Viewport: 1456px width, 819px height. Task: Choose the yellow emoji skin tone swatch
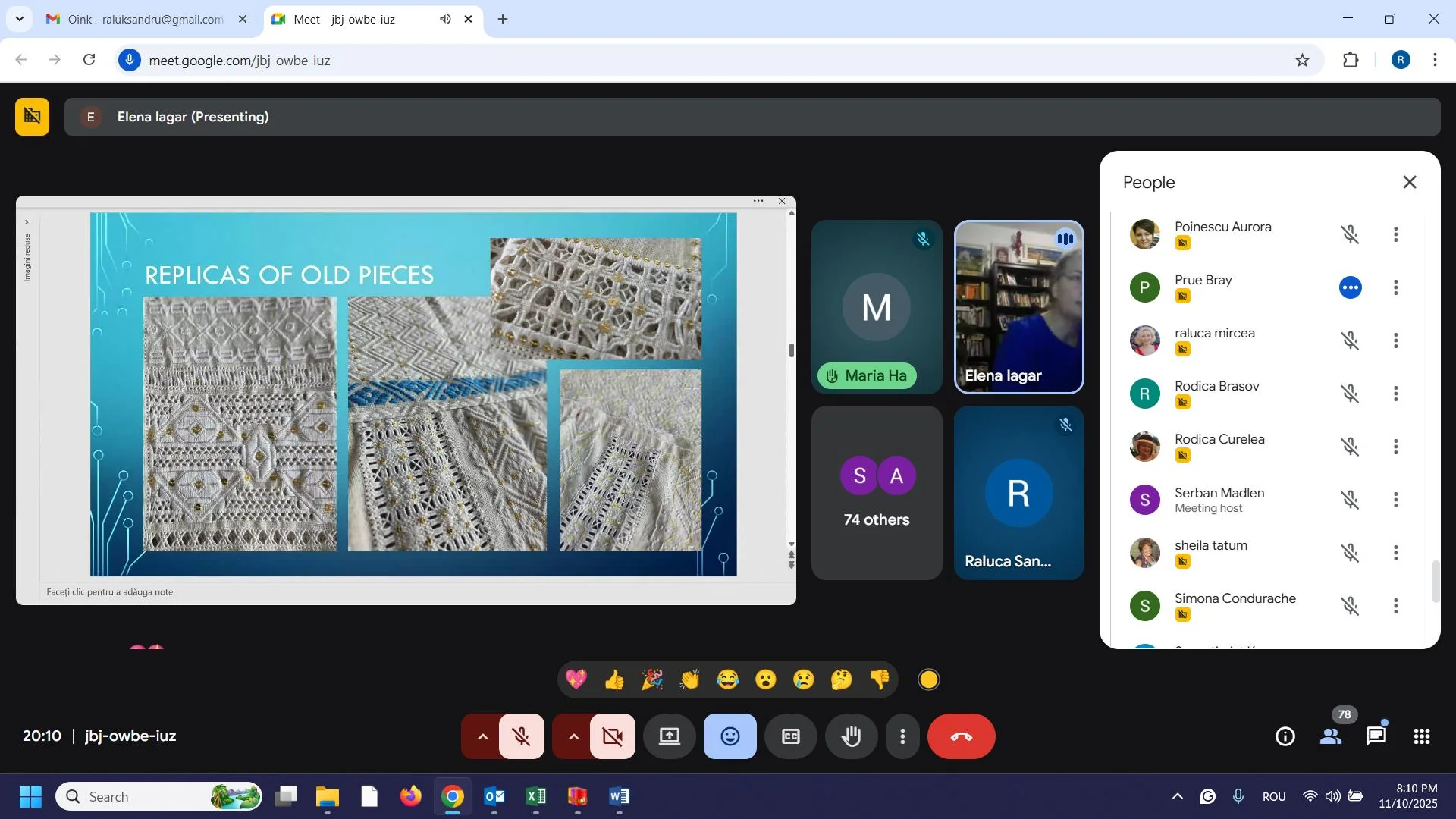point(929,679)
